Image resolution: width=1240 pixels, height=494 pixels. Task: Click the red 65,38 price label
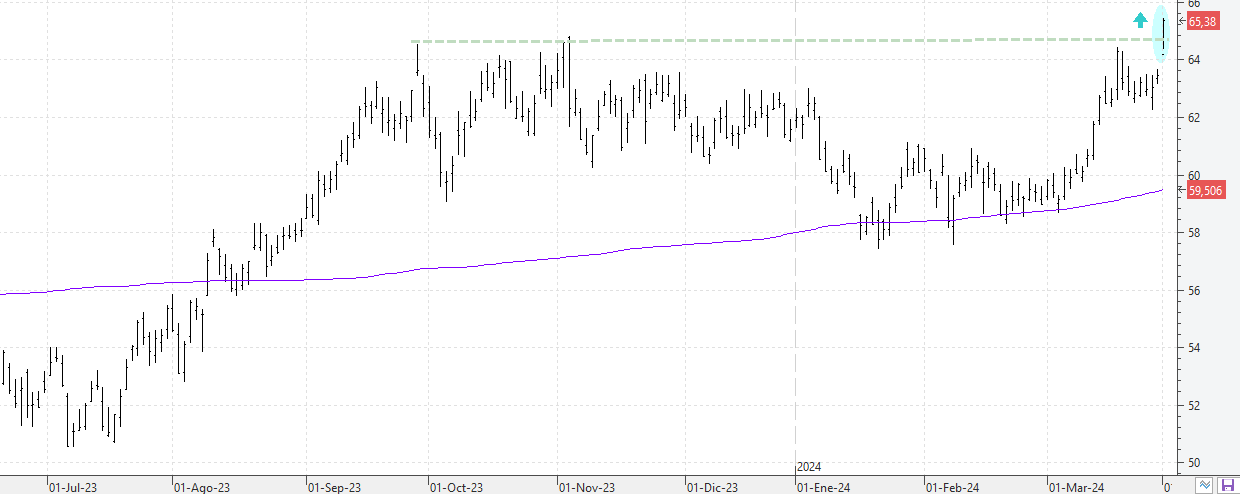tap(1201, 21)
